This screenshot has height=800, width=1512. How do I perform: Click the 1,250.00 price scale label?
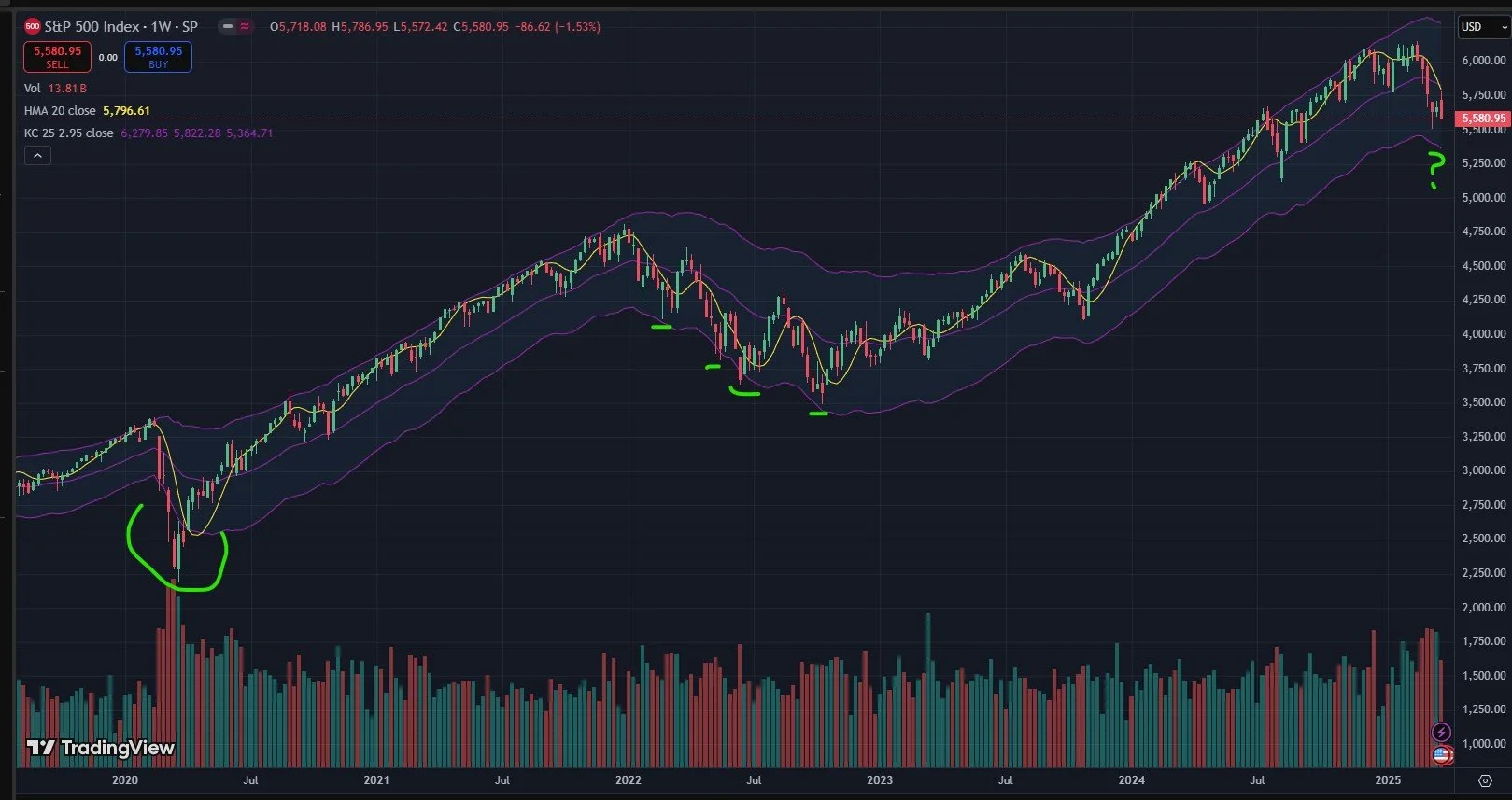(1484, 709)
